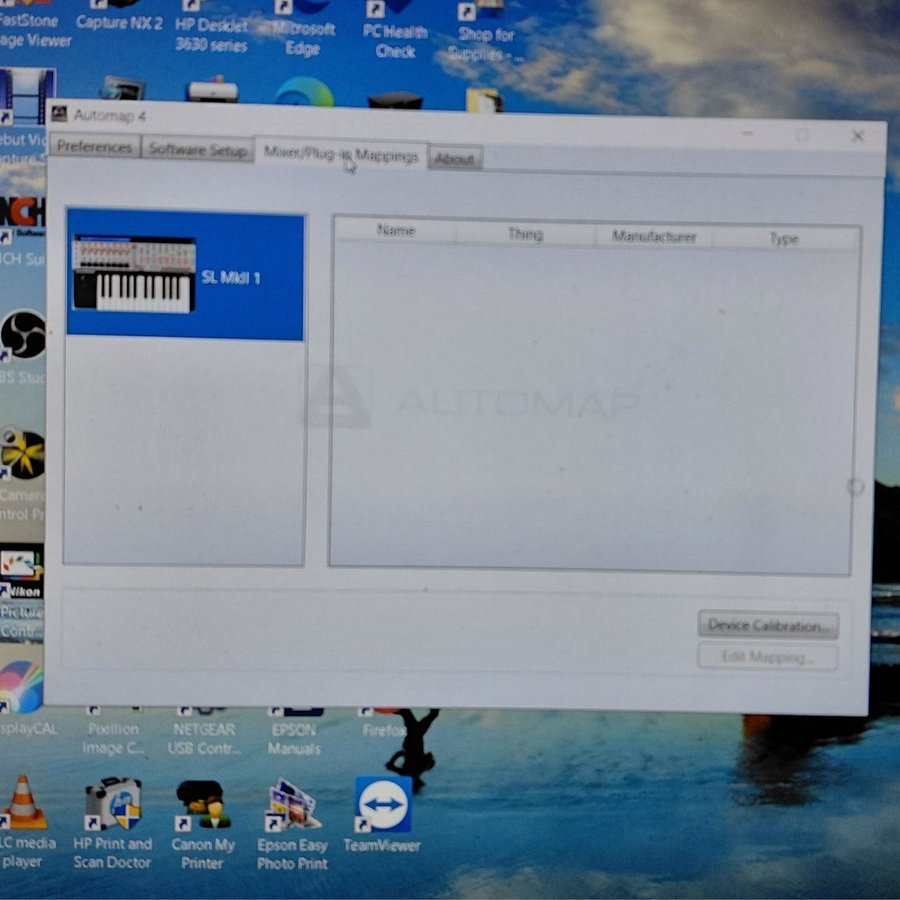Click the Device Calibration button
Viewport: 900px width, 900px height.
click(x=767, y=625)
